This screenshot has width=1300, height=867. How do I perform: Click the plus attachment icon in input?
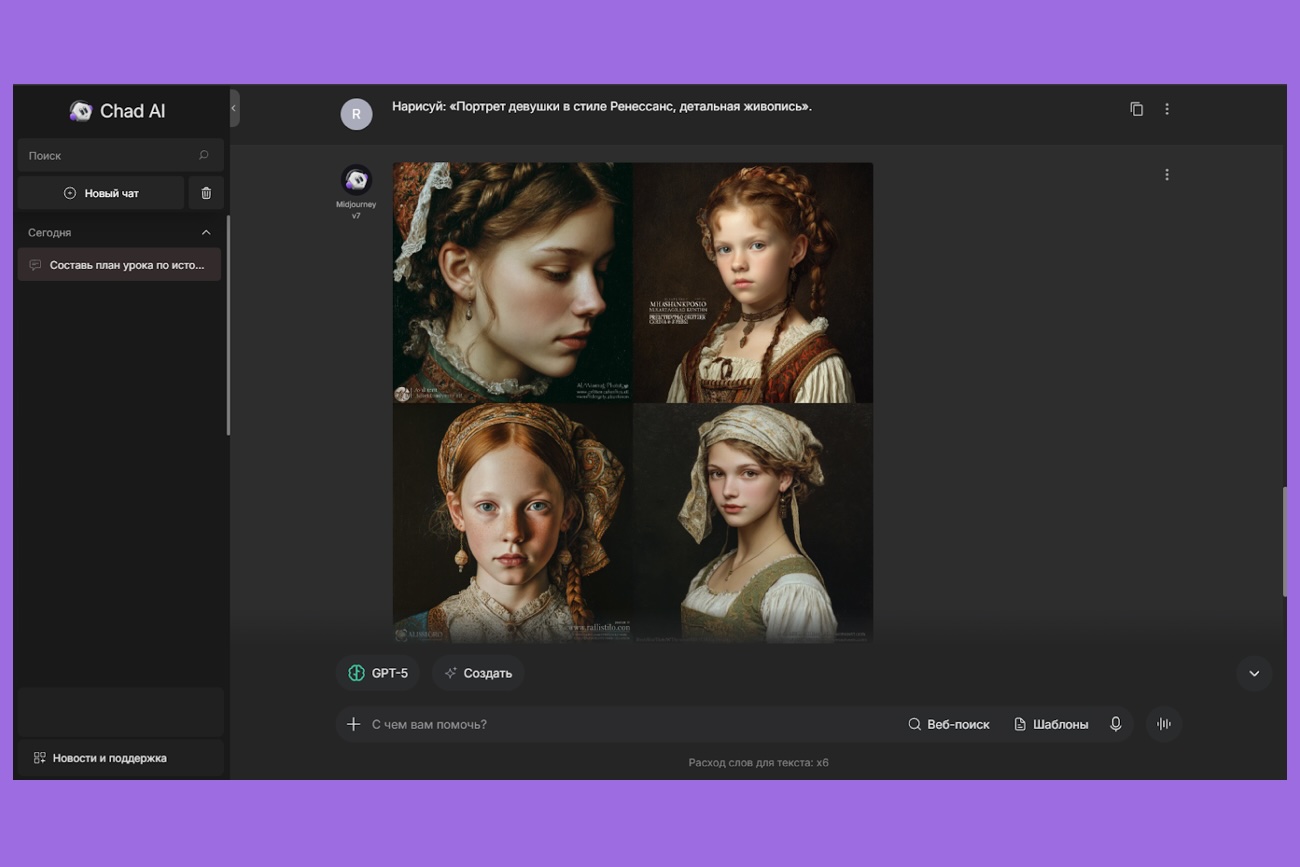(353, 724)
